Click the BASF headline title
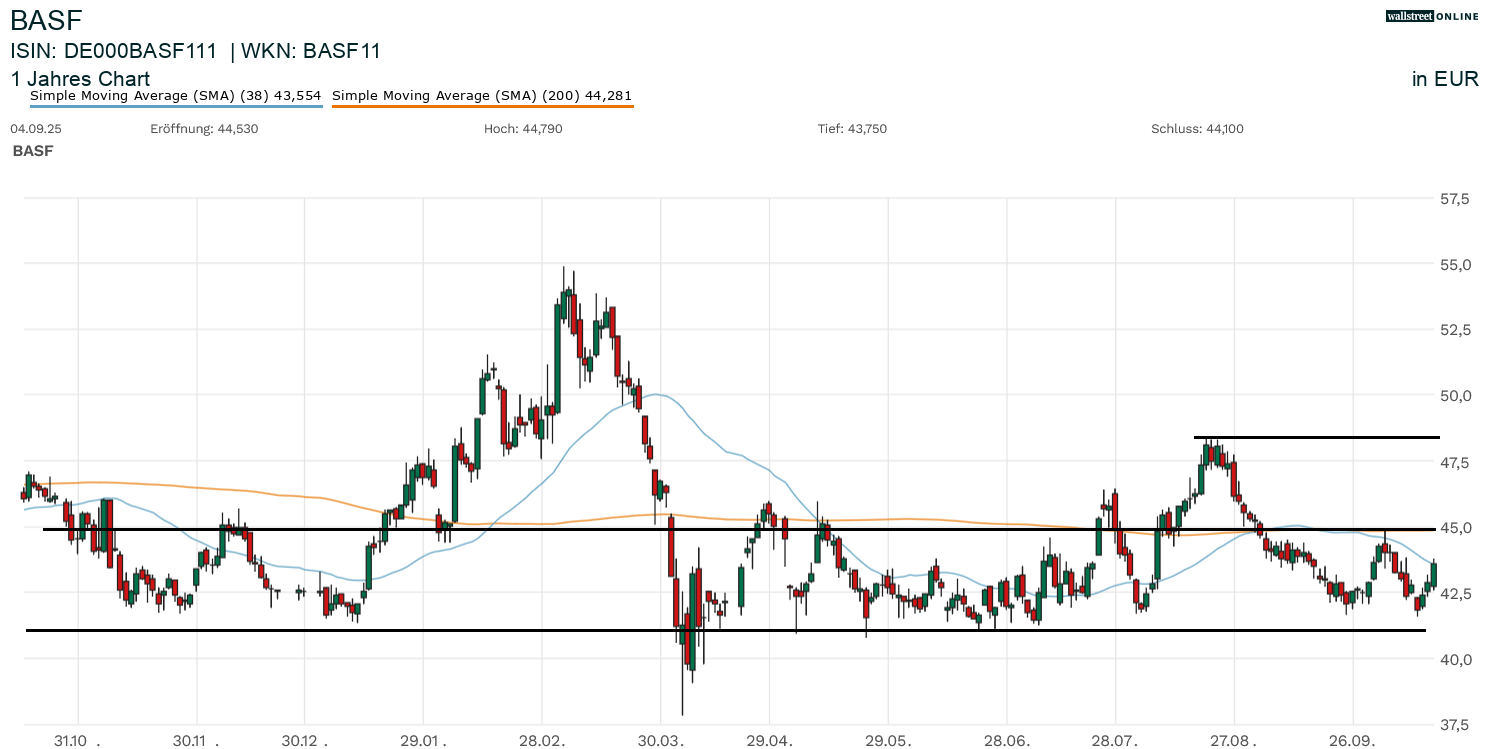 pos(46,20)
